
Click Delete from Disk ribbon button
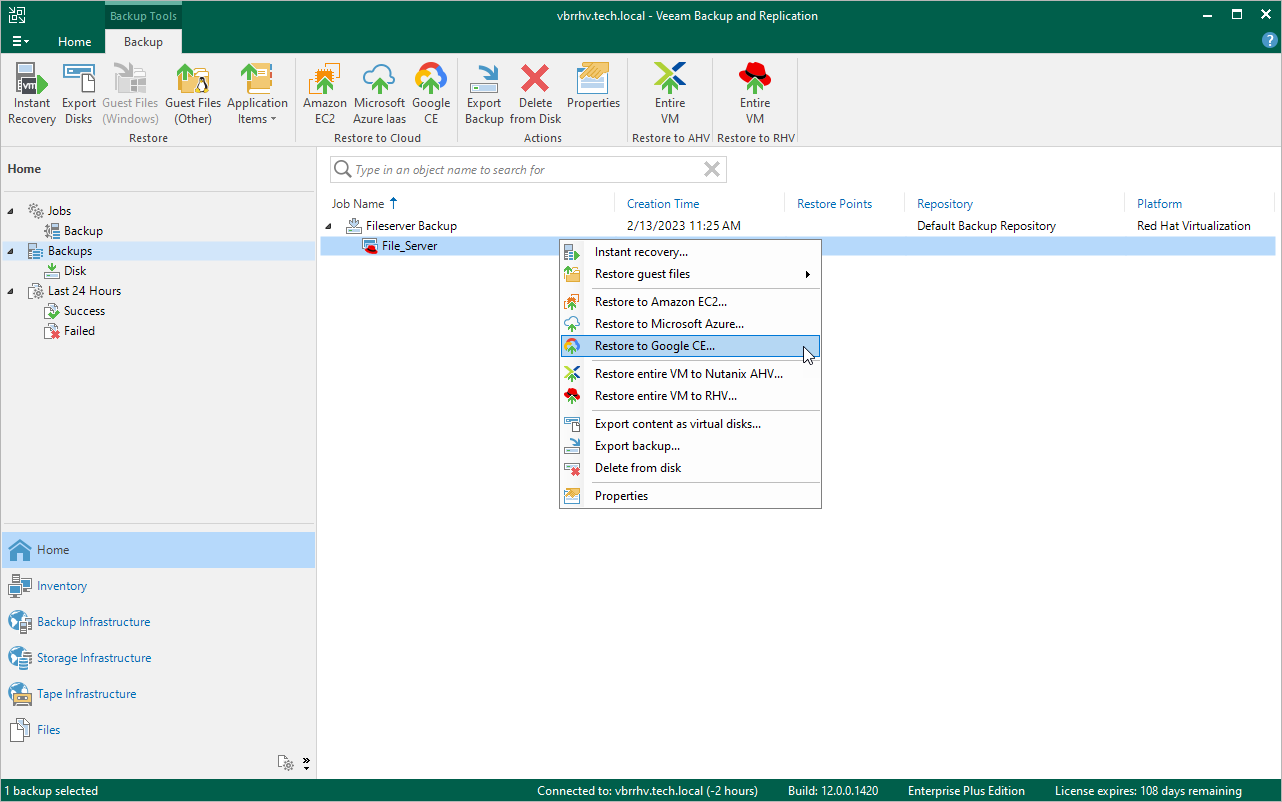click(x=535, y=94)
